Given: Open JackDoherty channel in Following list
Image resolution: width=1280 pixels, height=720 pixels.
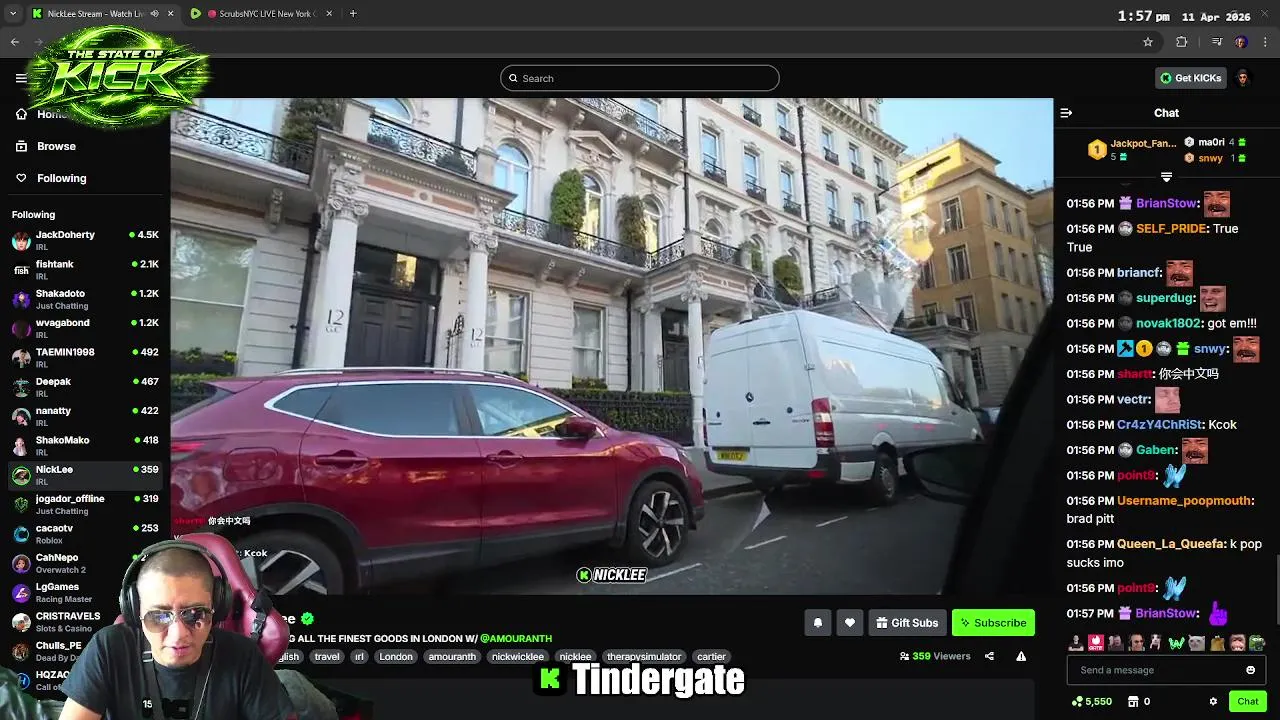Looking at the screenshot, I should [85, 241].
